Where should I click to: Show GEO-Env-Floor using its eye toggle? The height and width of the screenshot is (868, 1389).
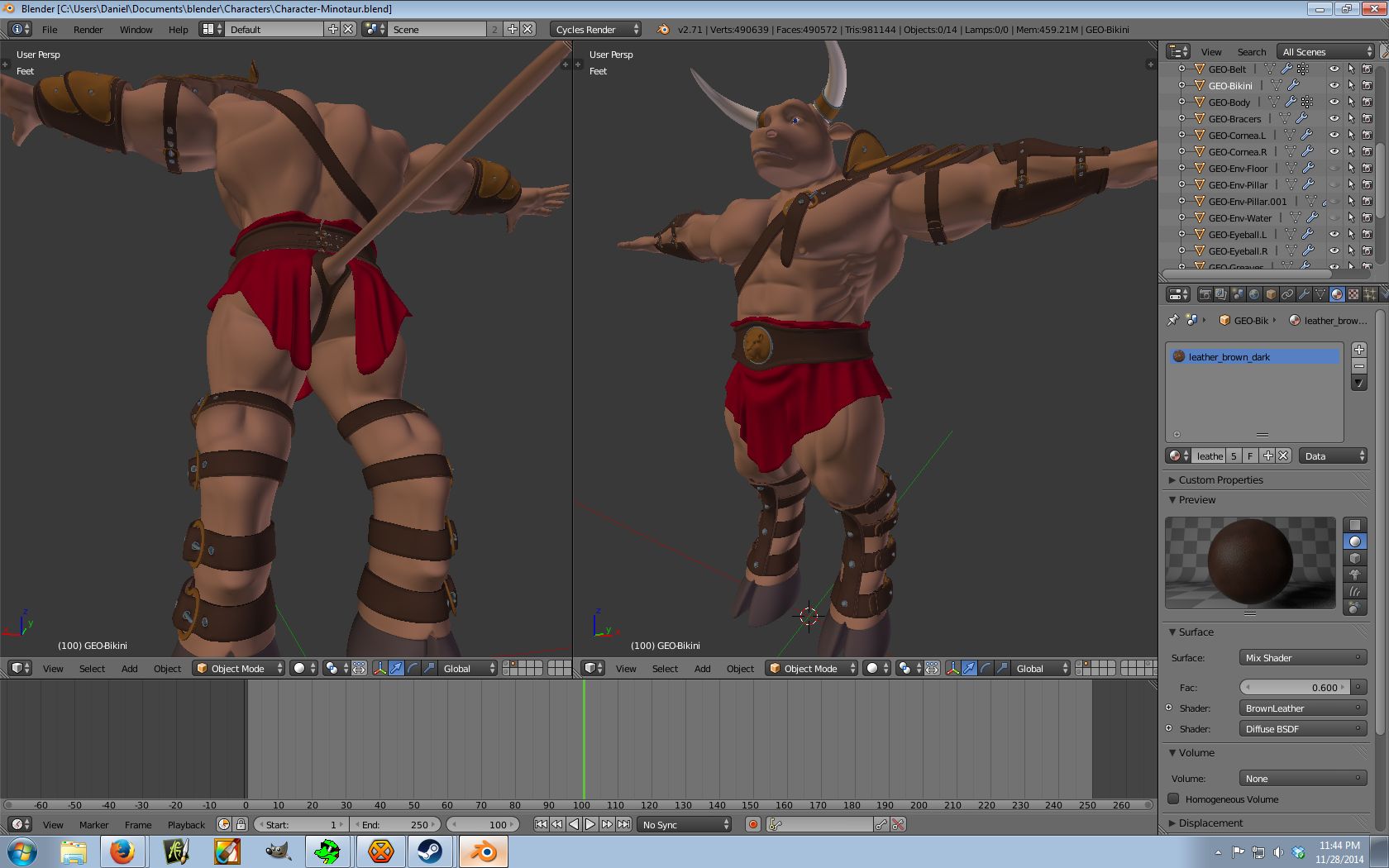[x=1334, y=169]
